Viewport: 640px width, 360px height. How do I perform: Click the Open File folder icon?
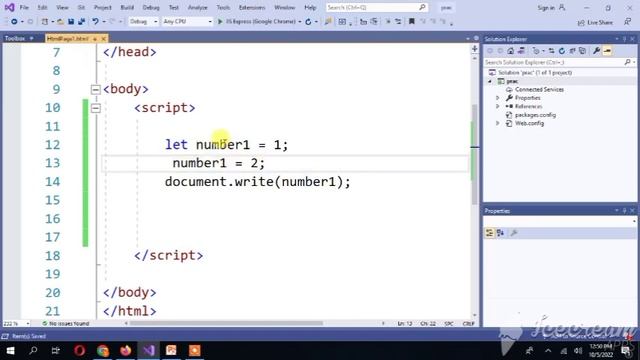point(60,22)
